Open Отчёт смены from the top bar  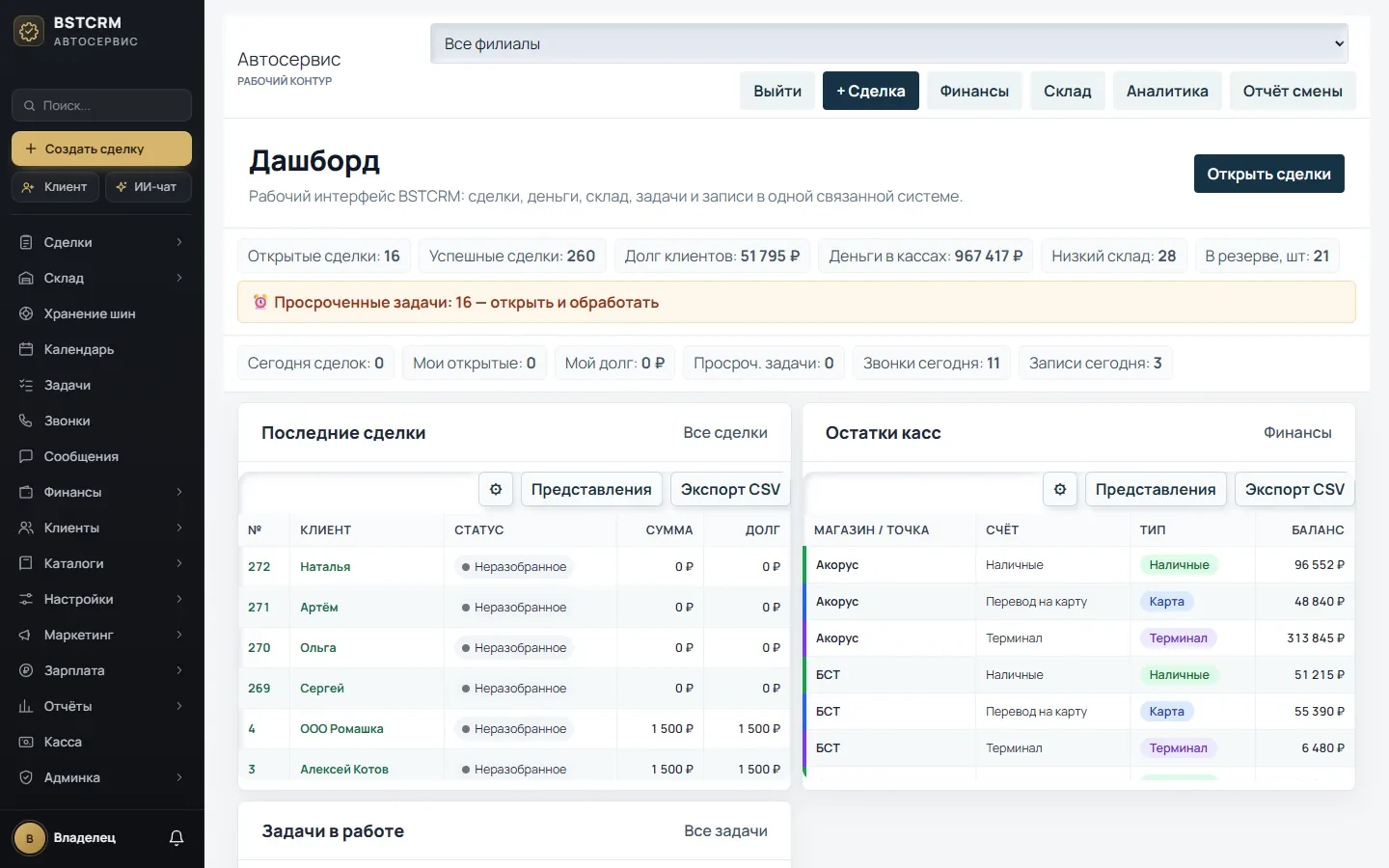pyautogui.click(x=1293, y=91)
